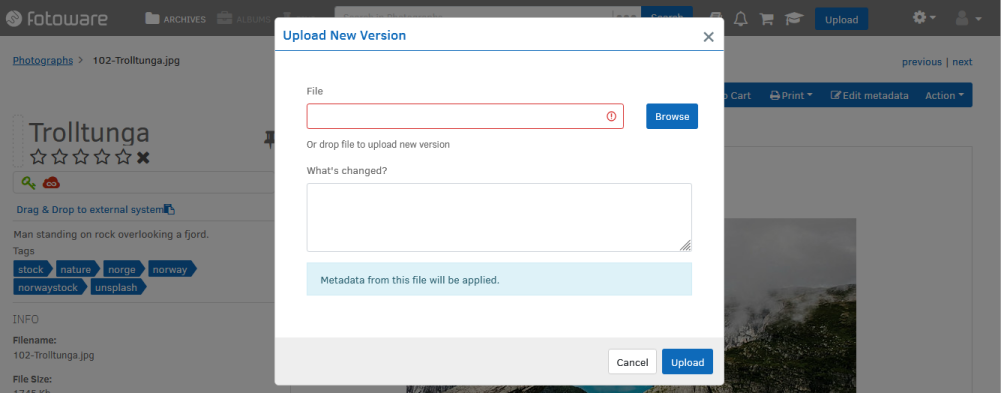Click the dialog Upload button
This screenshot has width=1001, height=393.
coord(688,362)
